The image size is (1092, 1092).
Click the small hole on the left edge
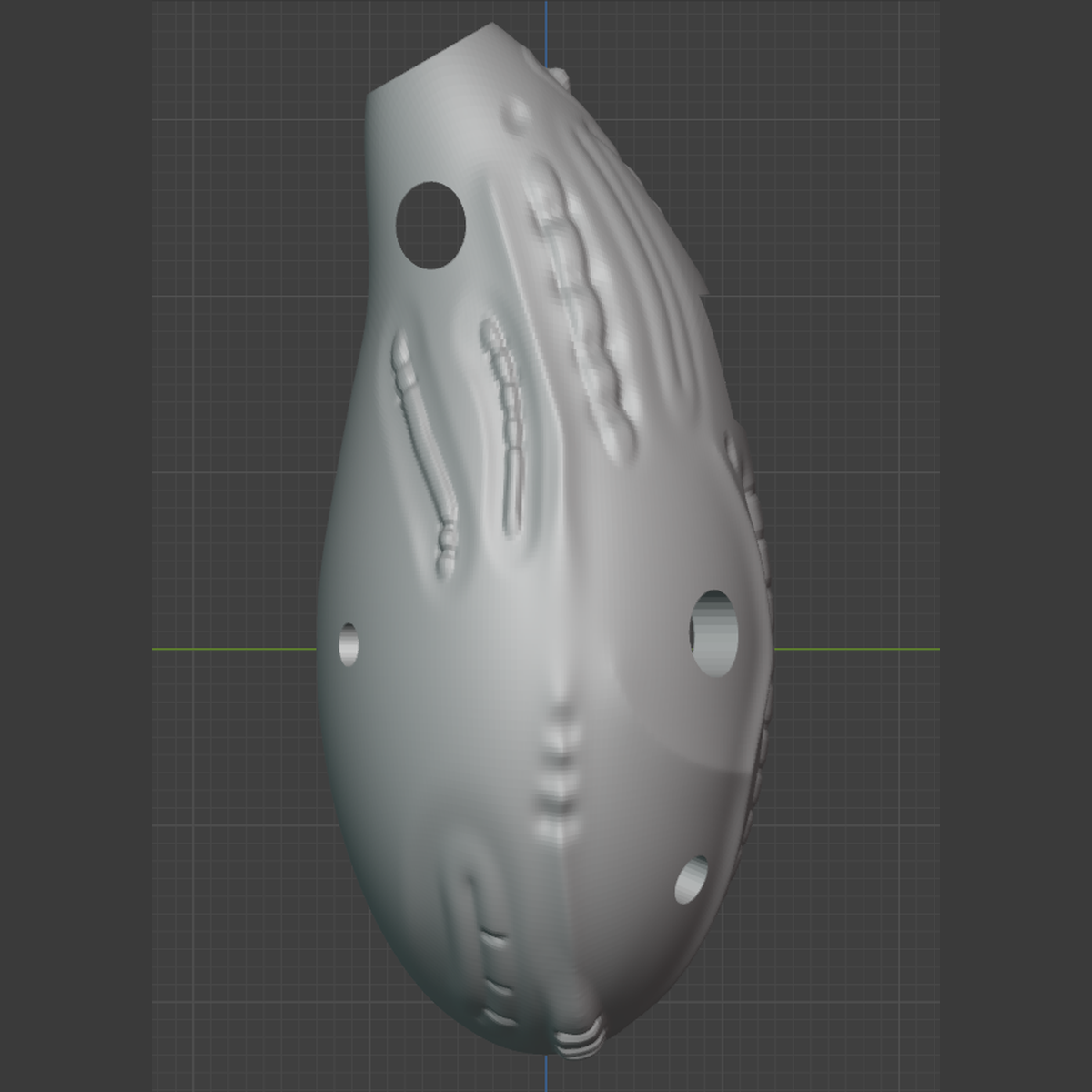(x=349, y=644)
